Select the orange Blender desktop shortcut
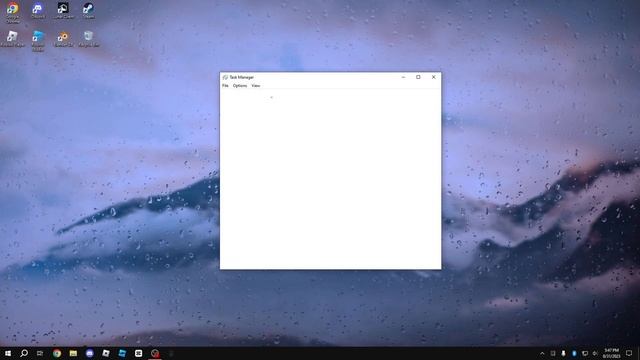Viewport: 640px width, 360px height. 63,39
